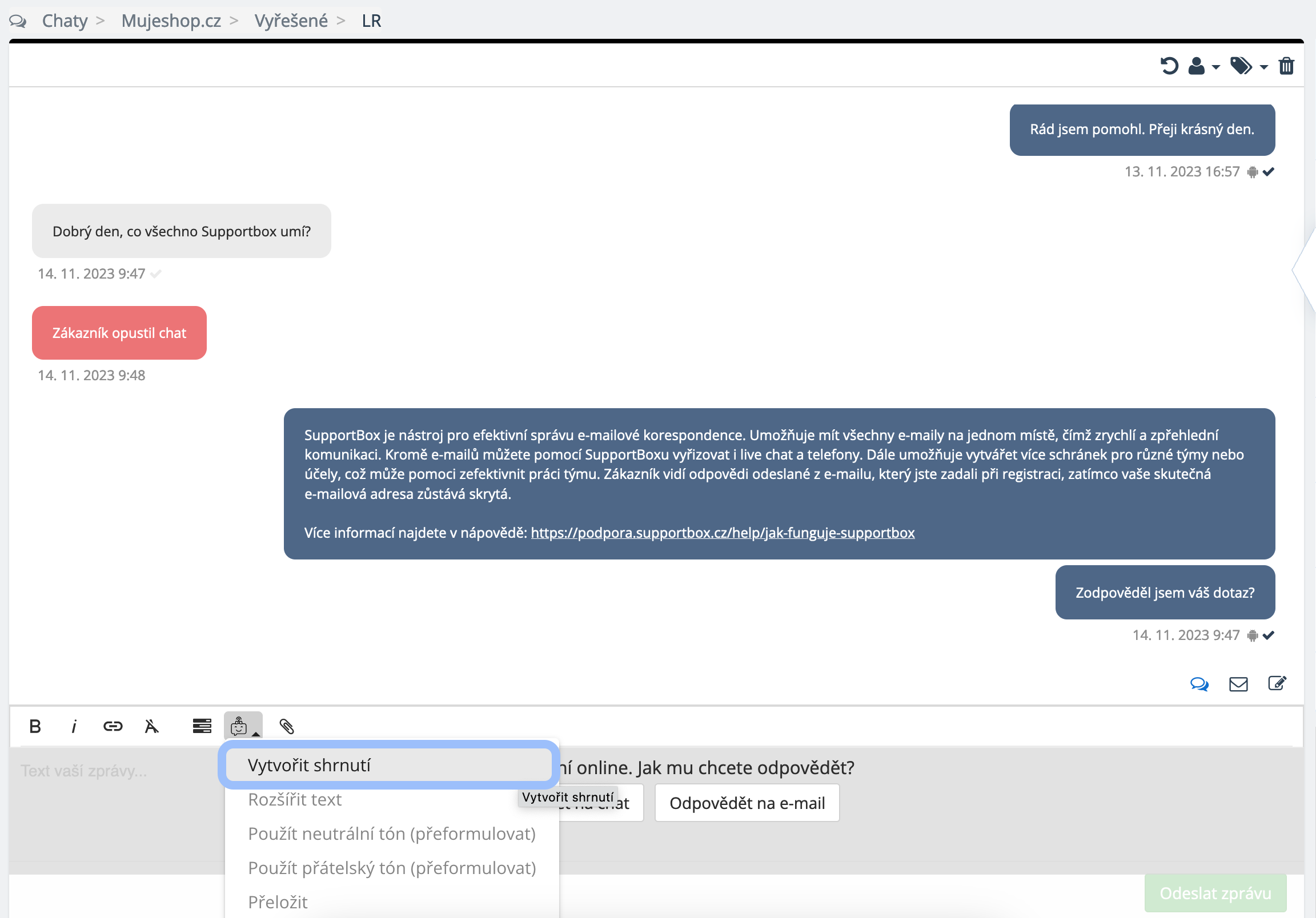Choose Vytvořit shrnutí from AI menu
1316x918 pixels.
tap(389, 765)
